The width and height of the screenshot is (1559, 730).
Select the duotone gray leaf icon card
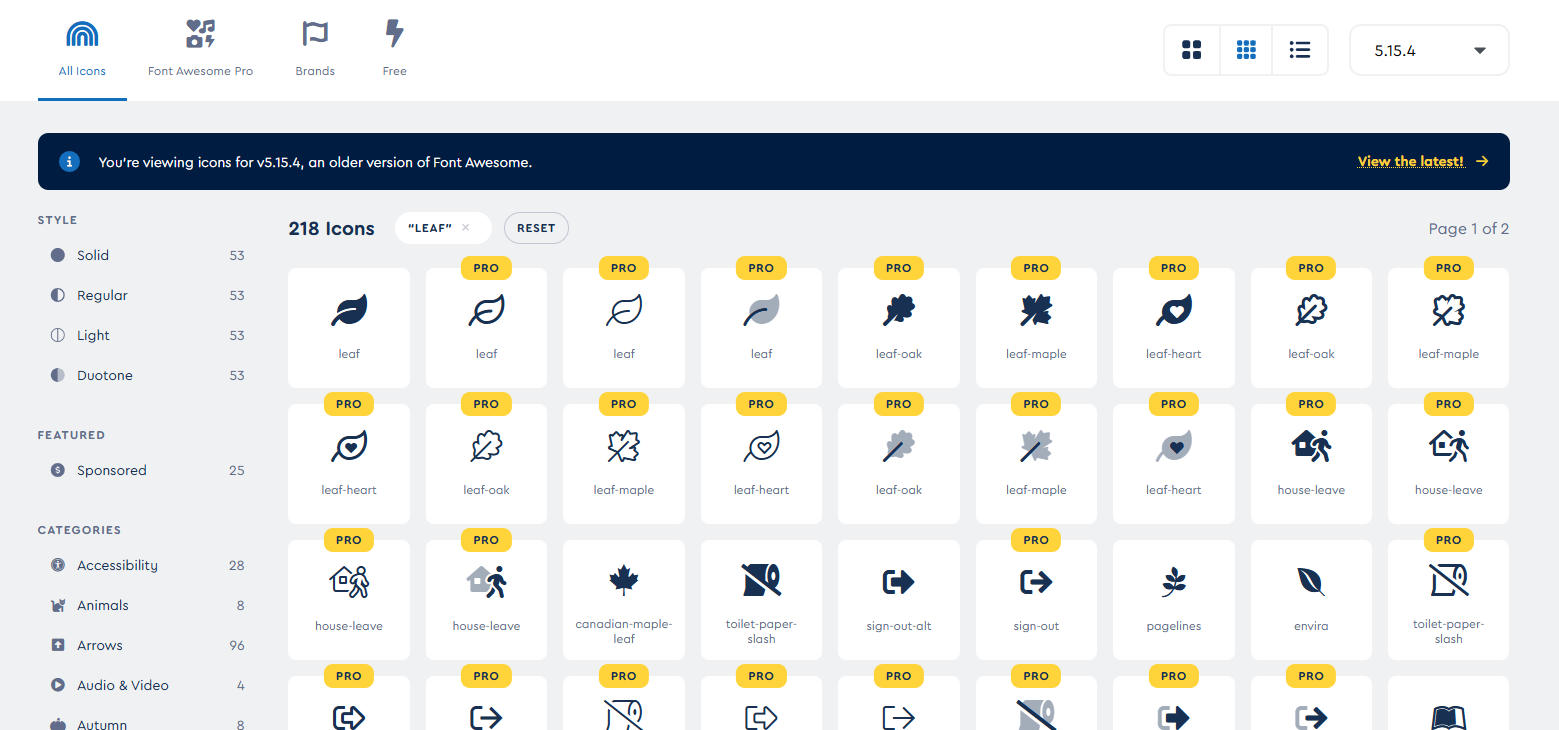761,328
